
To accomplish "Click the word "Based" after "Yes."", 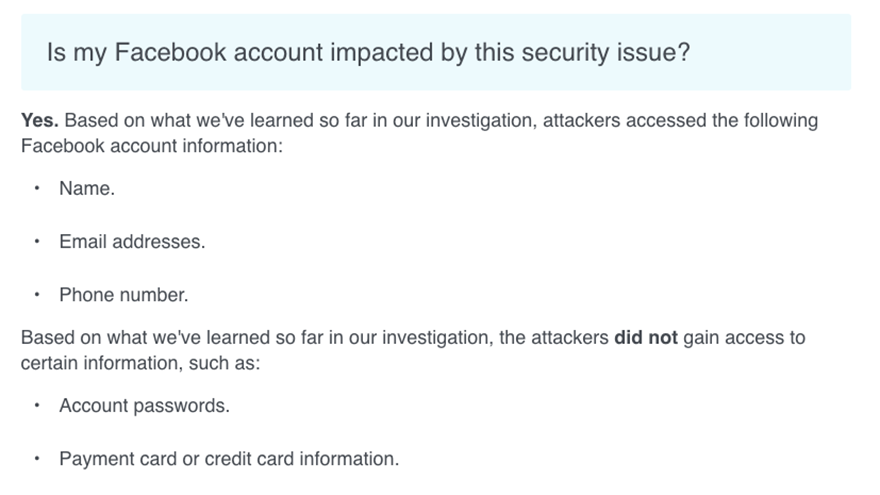I will pyautogui.click(x=88, y=121).
